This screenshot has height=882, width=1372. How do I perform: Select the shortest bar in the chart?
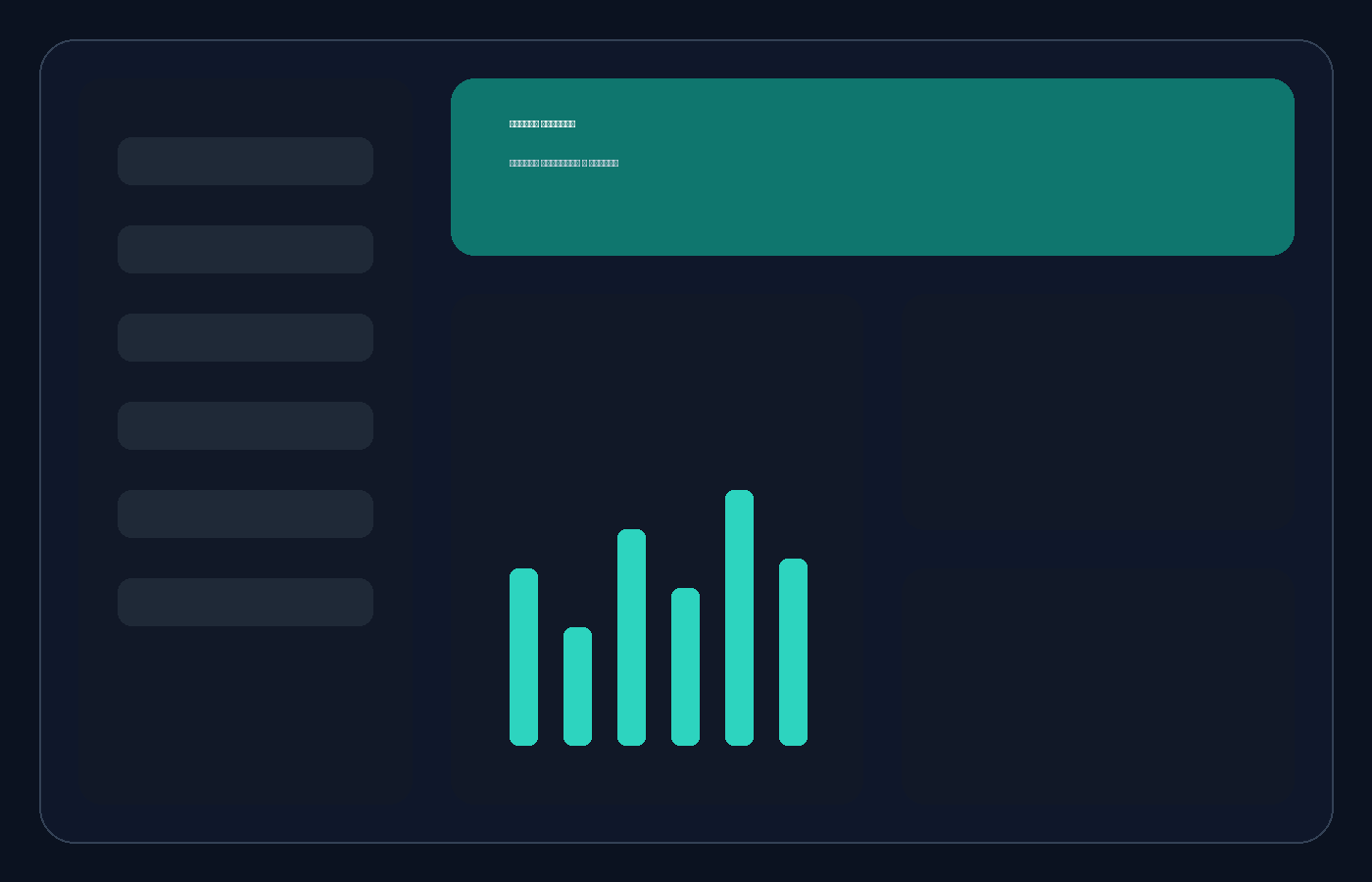point(577,686)
